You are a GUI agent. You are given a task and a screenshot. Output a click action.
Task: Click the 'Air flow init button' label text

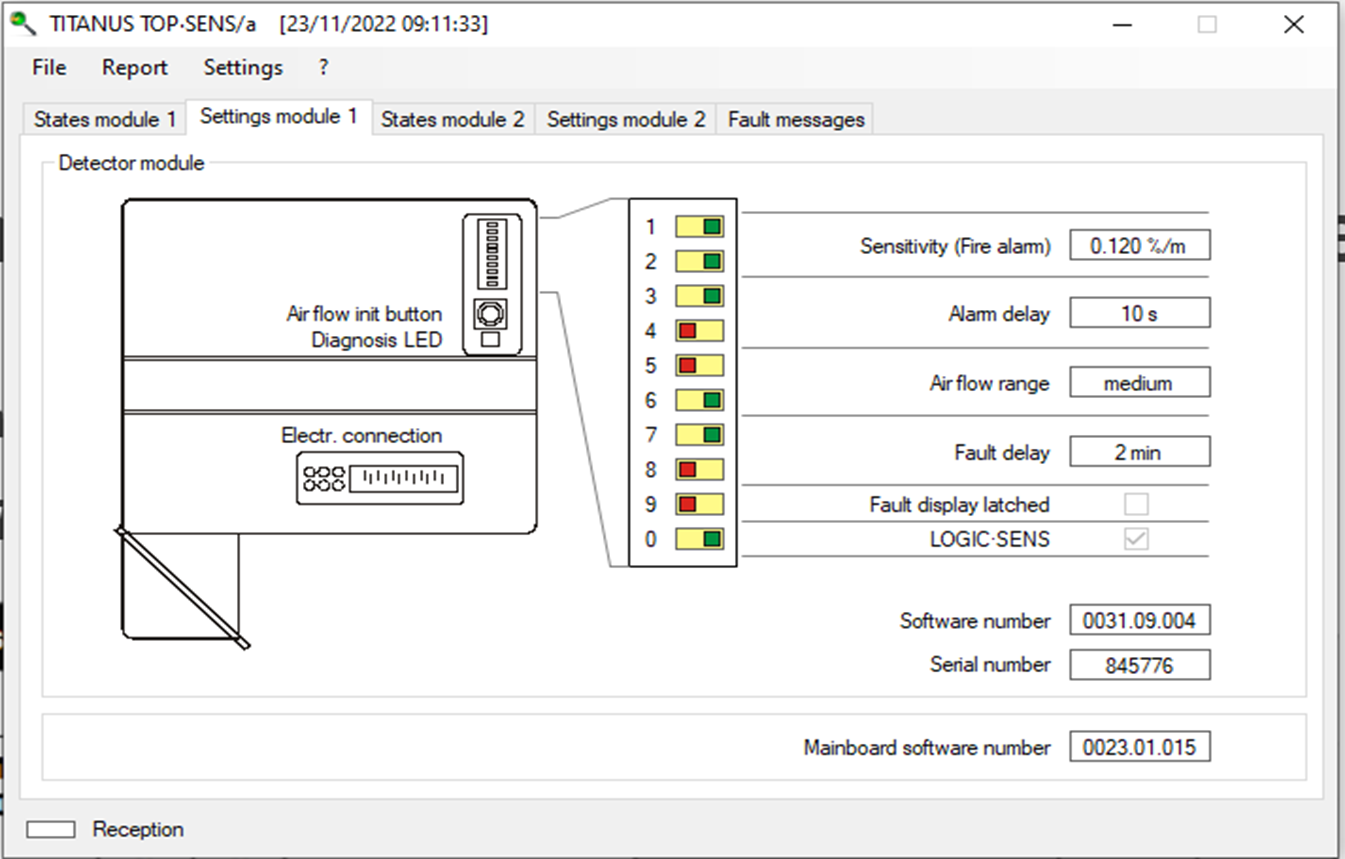364,314
